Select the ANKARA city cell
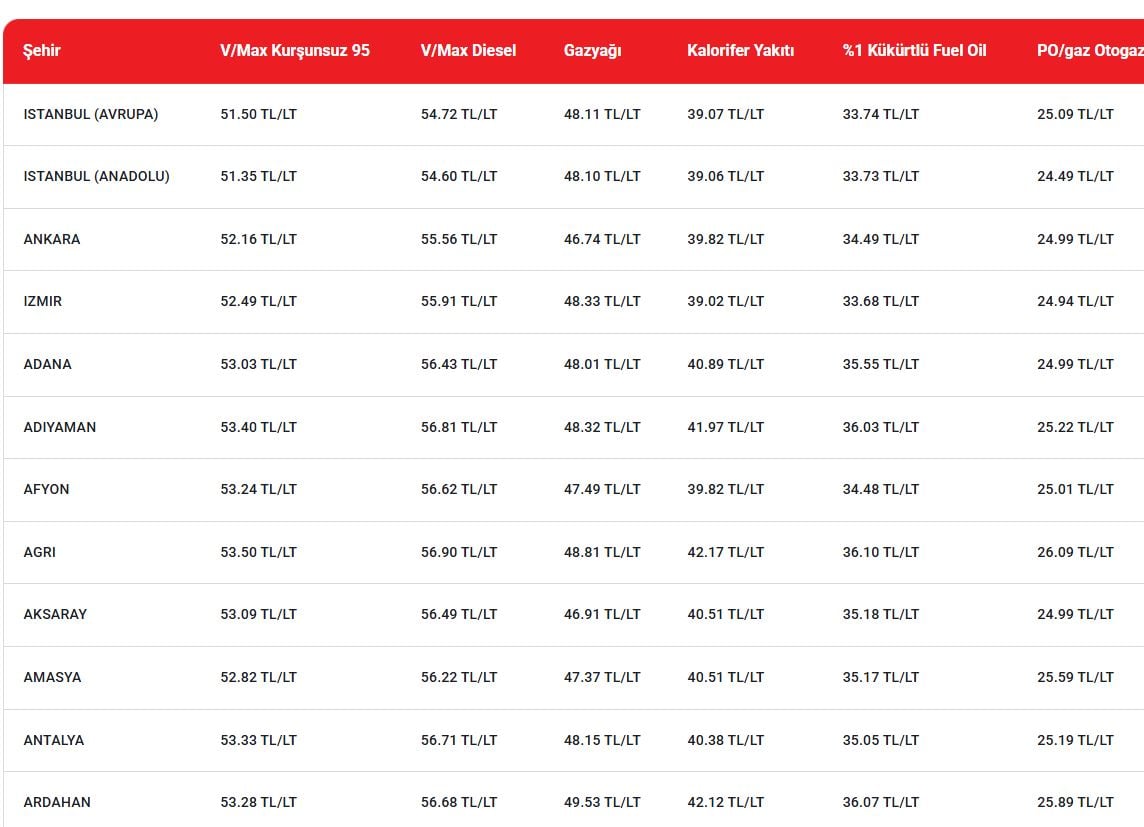The width and height of the screenshot is (1144, 827). pyautogui.click(x=52, y=239)
